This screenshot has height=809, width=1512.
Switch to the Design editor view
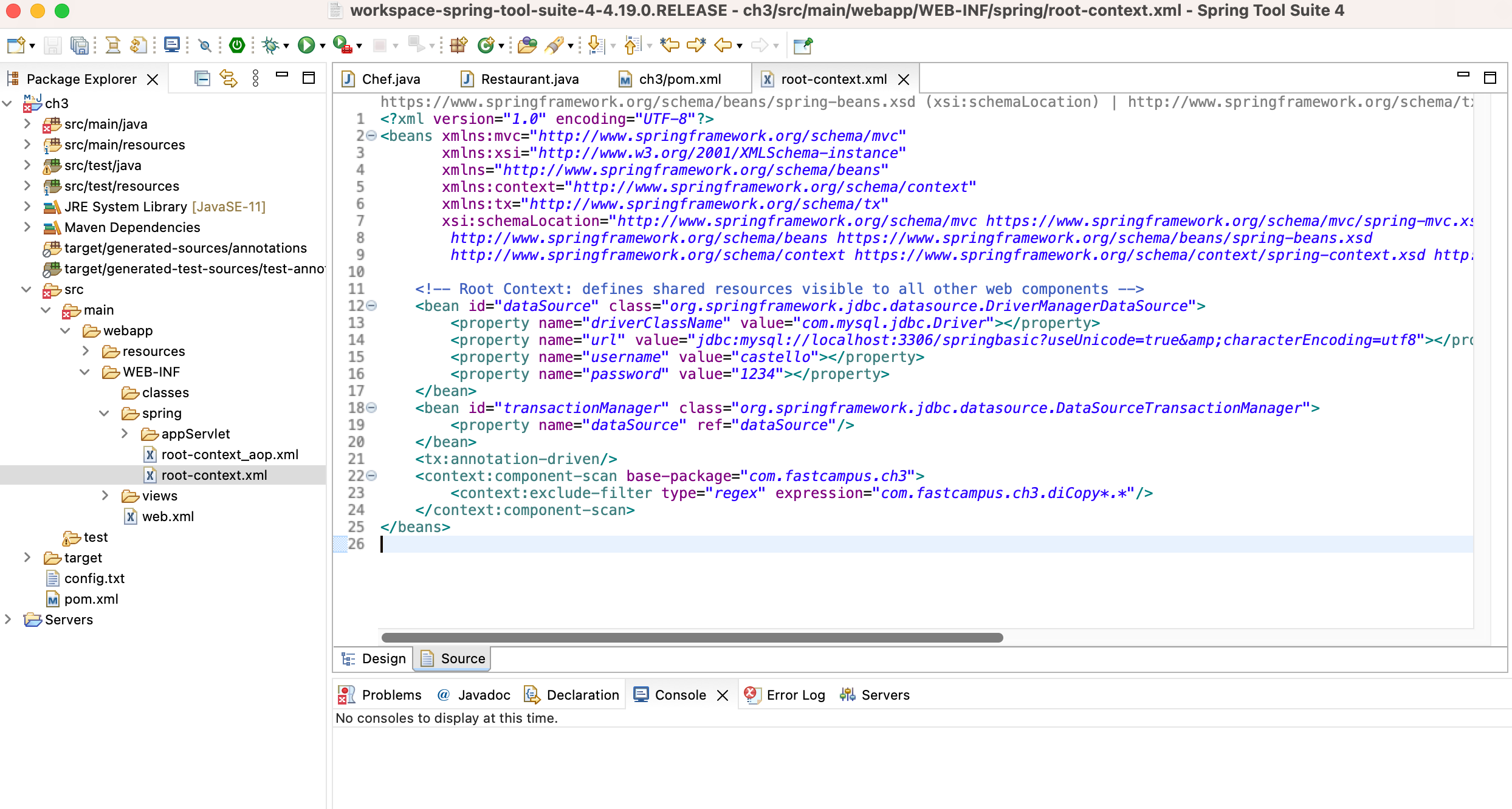pos(375,658)
